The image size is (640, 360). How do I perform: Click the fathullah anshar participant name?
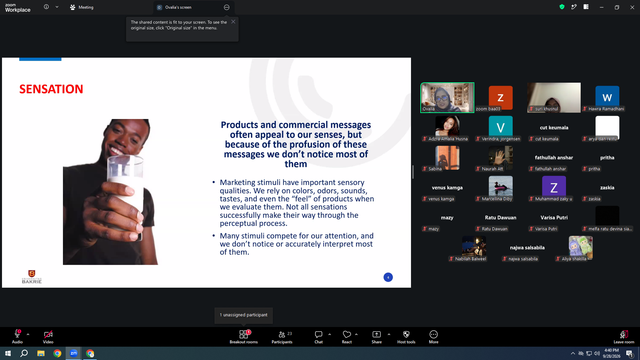coord(554,158)
